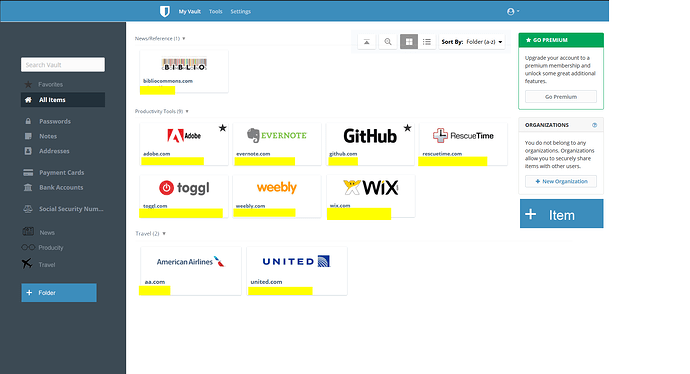Open the GitHub vault item card
The width and height of the screenshot is (690, 374).
point(370,144)
